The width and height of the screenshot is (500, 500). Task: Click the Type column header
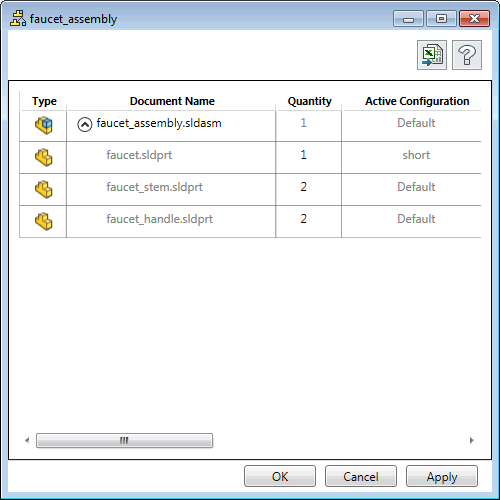[x=44, y=101]
